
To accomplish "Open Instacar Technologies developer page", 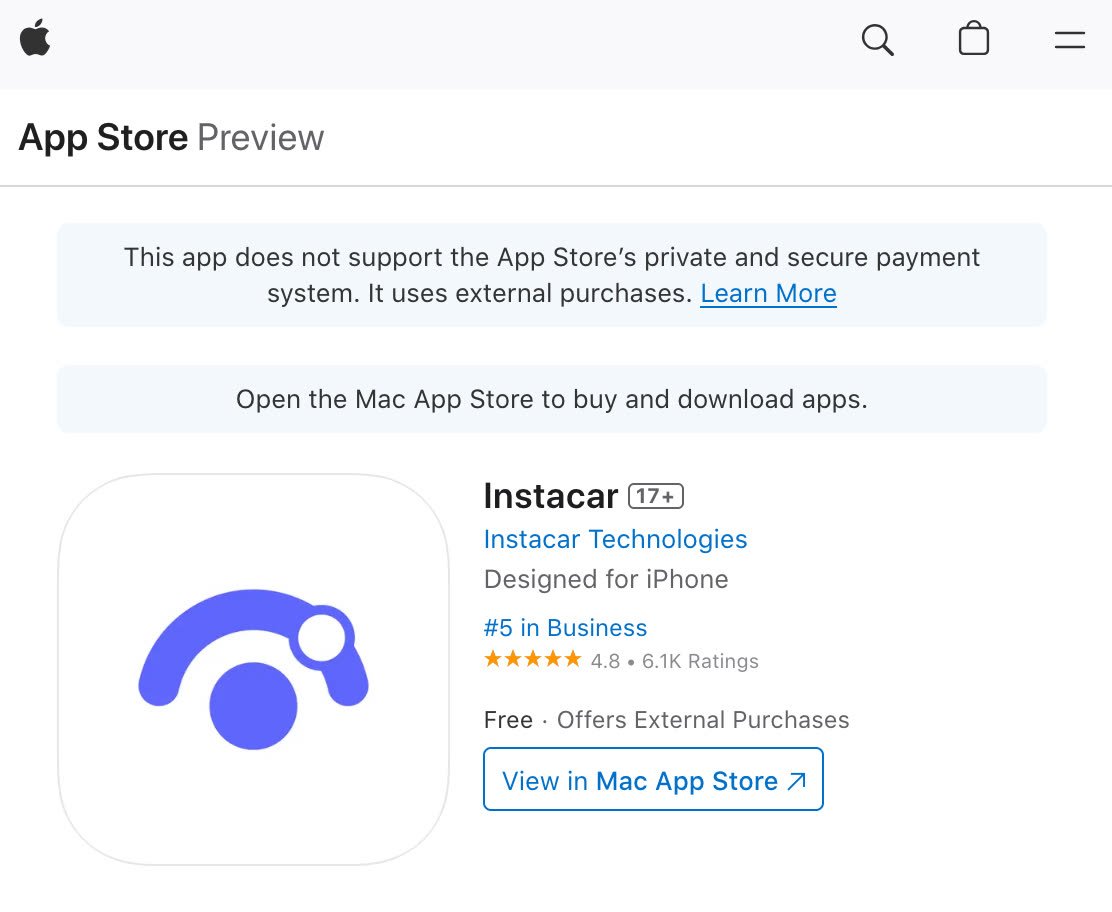I will pos(615,539).
